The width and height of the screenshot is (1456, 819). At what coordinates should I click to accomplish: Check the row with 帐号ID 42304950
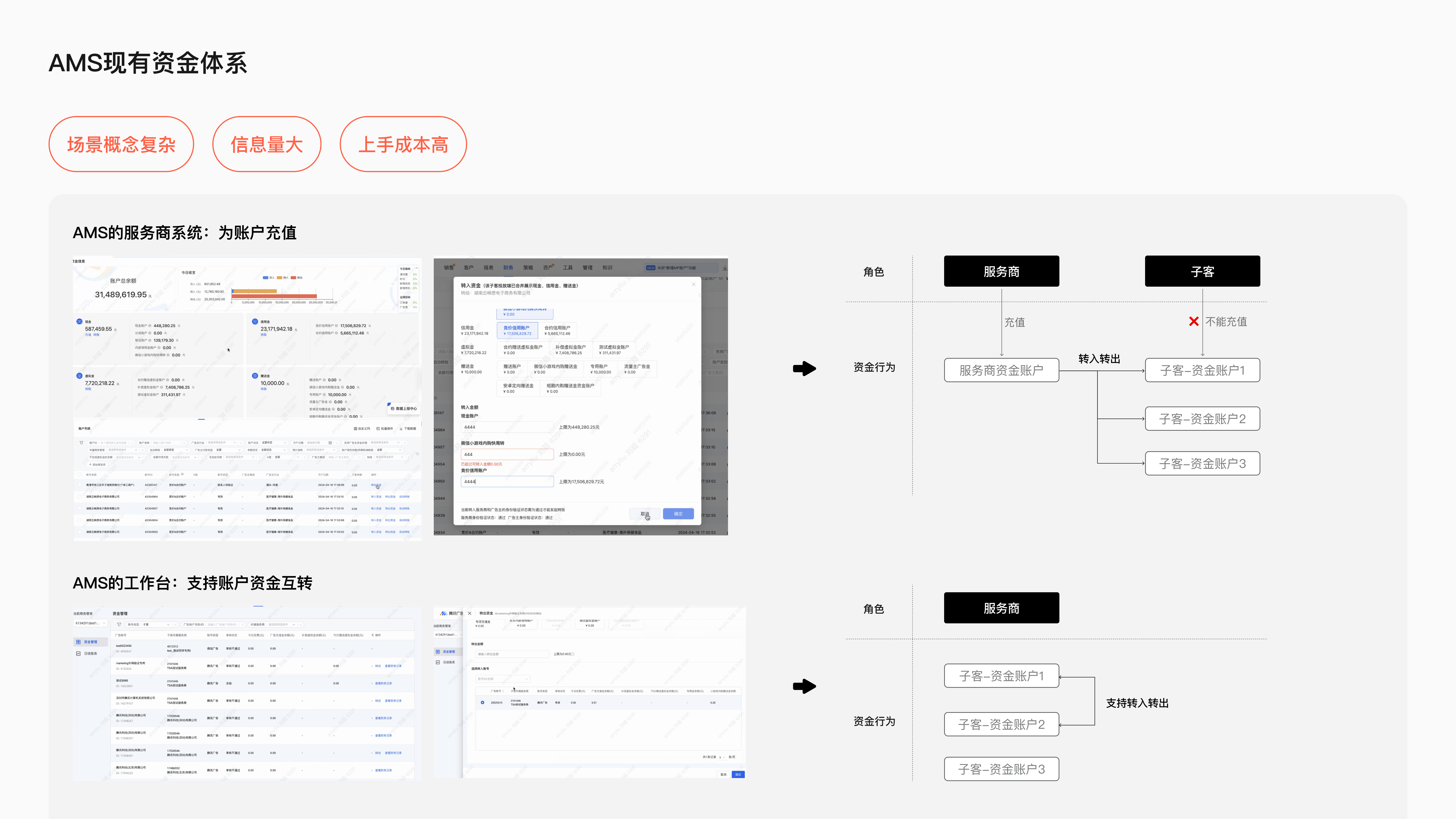pos(79,532)
